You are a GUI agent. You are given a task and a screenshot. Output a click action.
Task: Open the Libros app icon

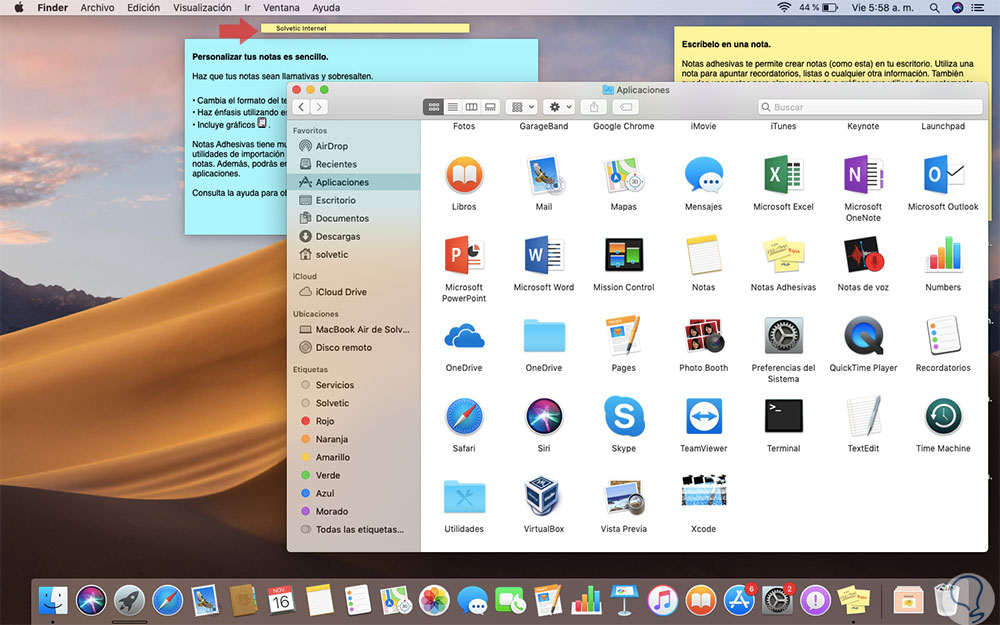click(464, 175)
